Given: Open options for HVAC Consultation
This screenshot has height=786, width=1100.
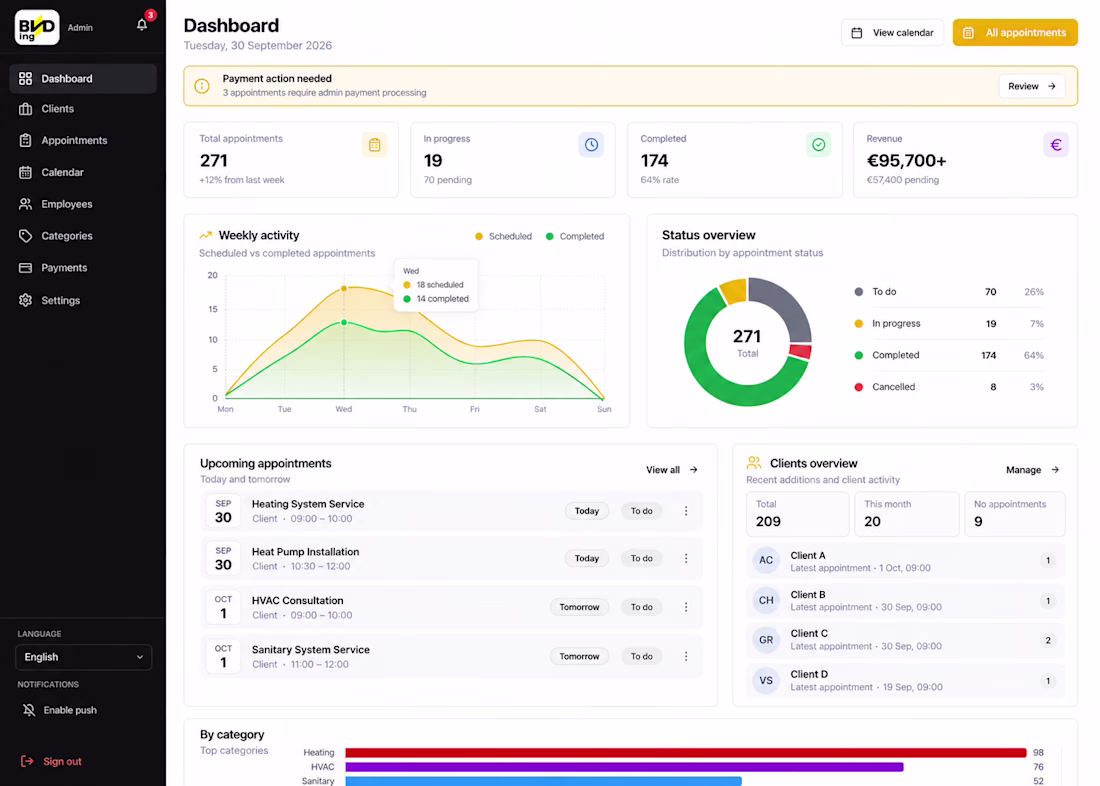Looking at the screenshot, I should point(686,607).
